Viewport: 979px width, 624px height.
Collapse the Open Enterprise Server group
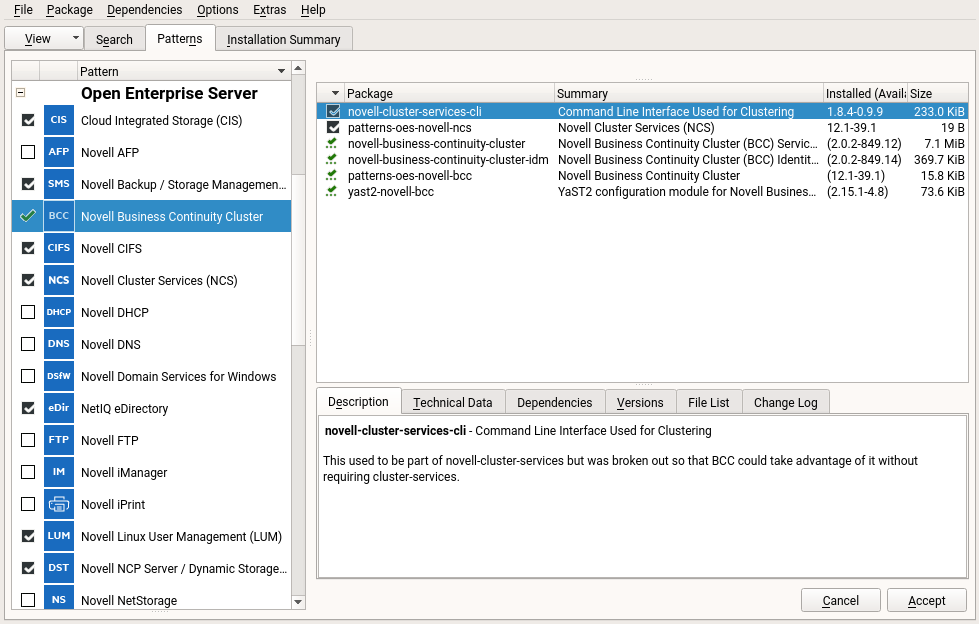tap(20, 93)
